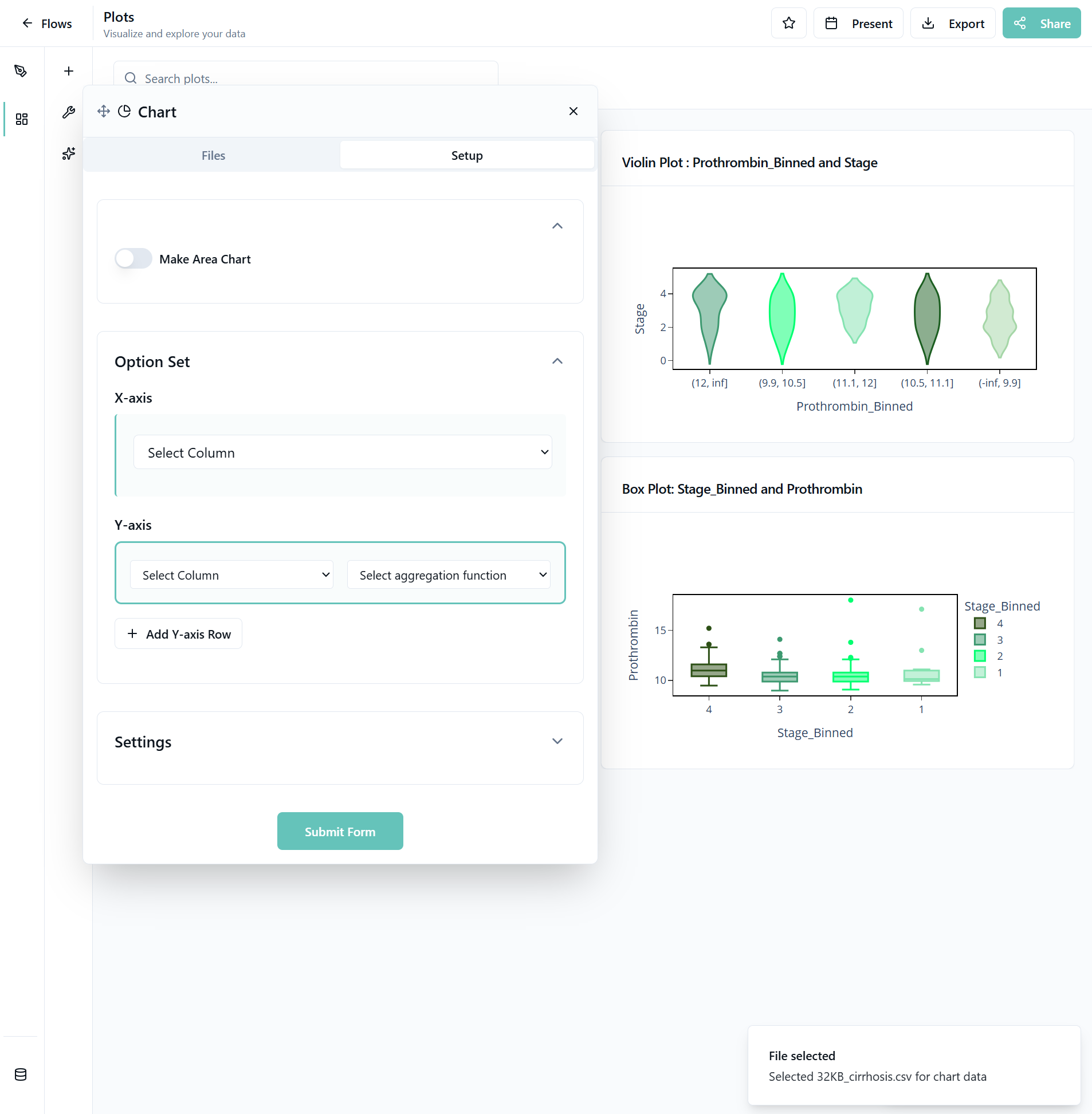Click the Search plots input field
1092x1114 pixels.
pyautogui.click(x=310, y=78)
